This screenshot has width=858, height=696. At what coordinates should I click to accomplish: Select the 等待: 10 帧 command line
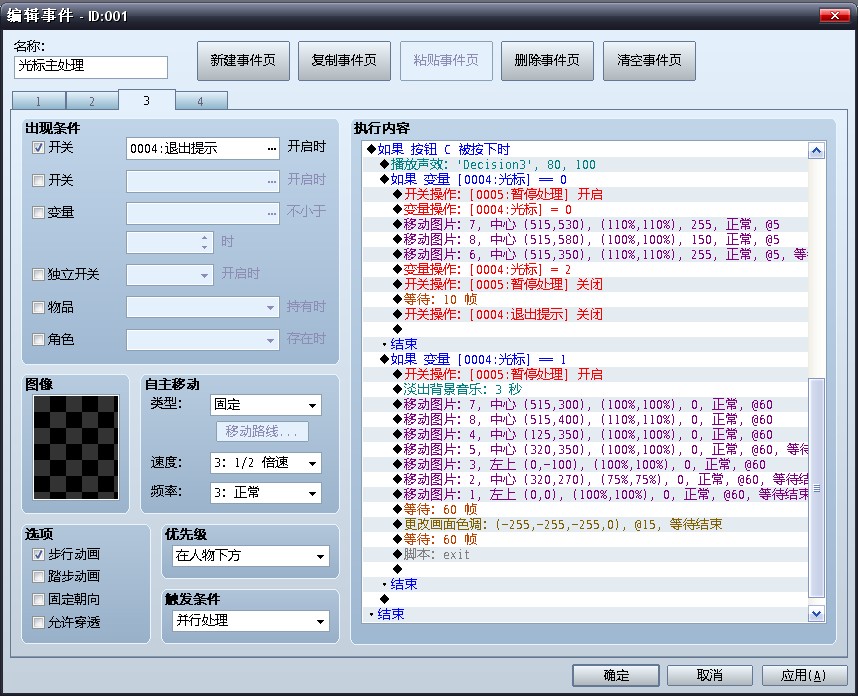(585, 299)
